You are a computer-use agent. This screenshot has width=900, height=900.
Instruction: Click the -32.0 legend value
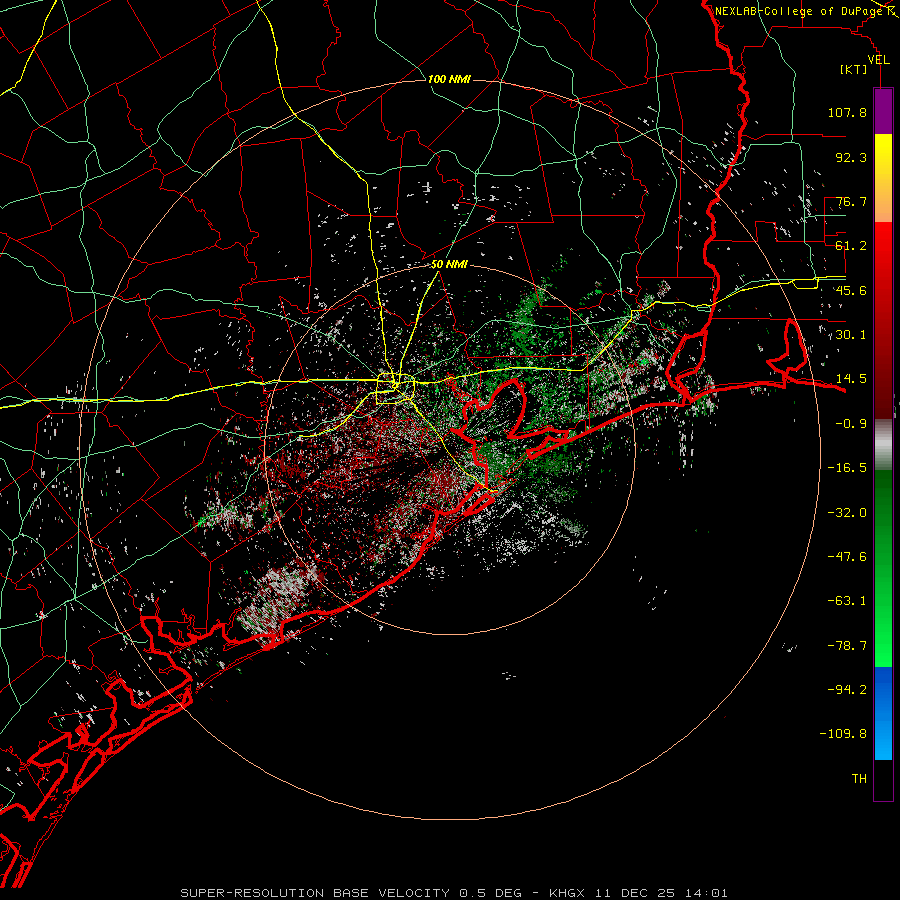(x=847, y=513)
